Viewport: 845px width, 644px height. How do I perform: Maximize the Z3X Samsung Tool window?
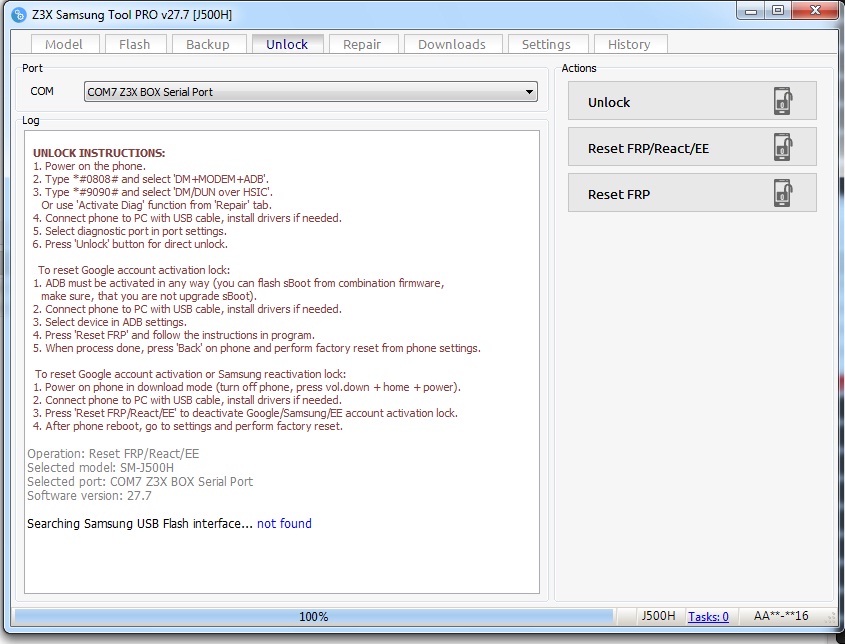tap(778, 11)
